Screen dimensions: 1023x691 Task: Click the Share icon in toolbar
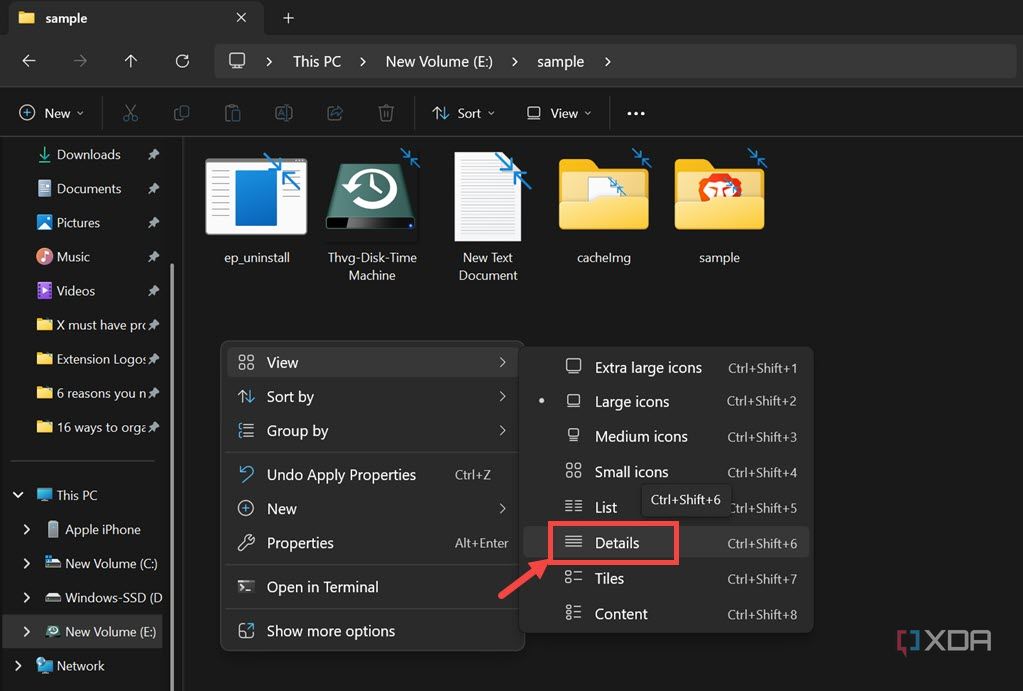(x=335, y=114)
